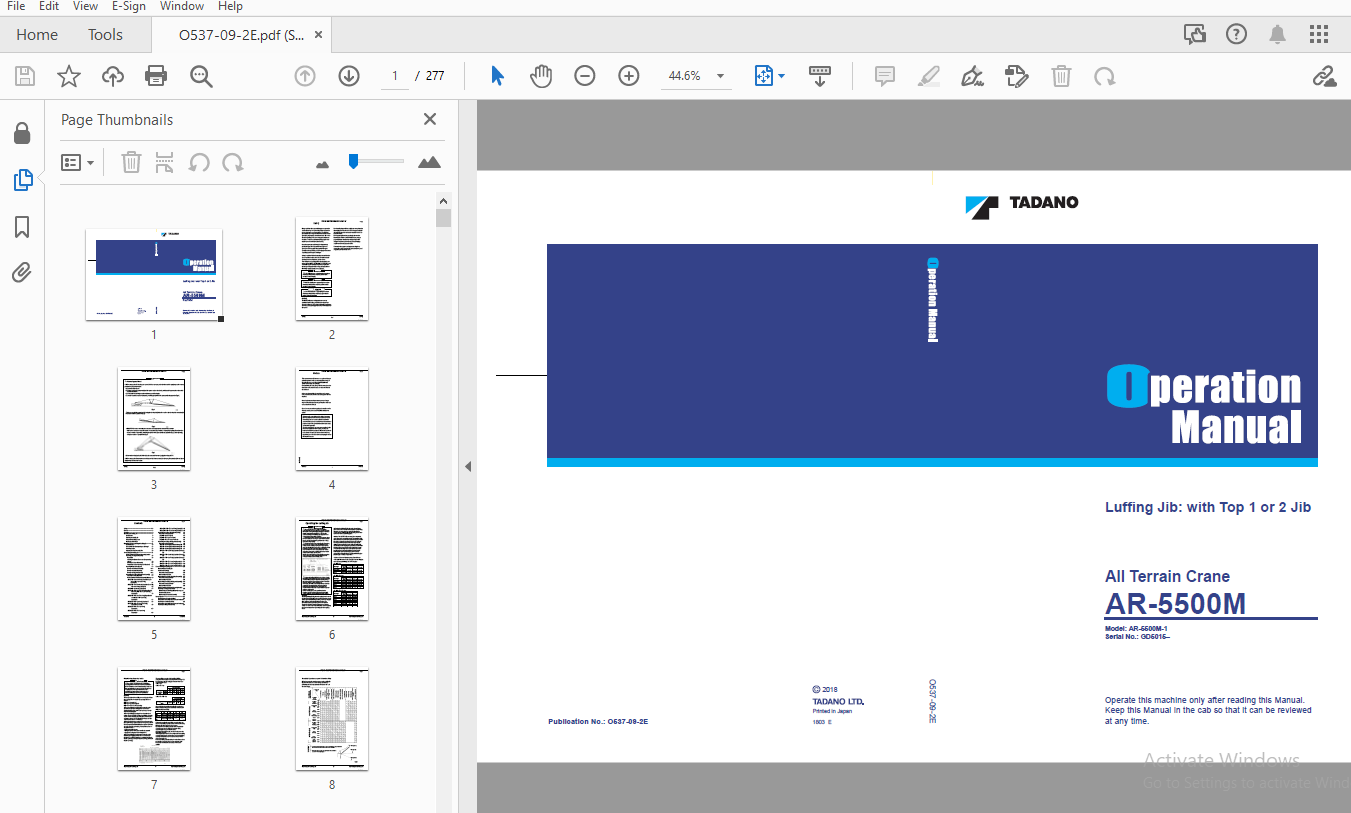This screenshot has height=813, width=1351.
Task: Adjust the thumbnail size slider handle
Action: click(x=353, y=160)
